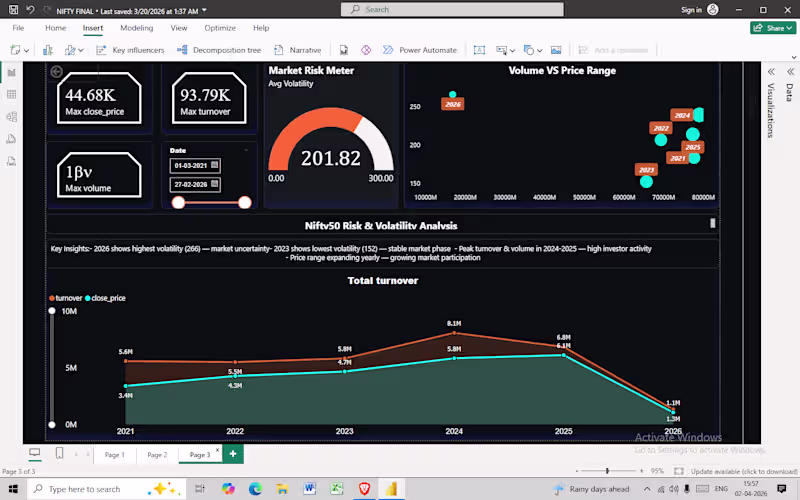
Task: Expand the Visualizations pane
Action: 771,72
